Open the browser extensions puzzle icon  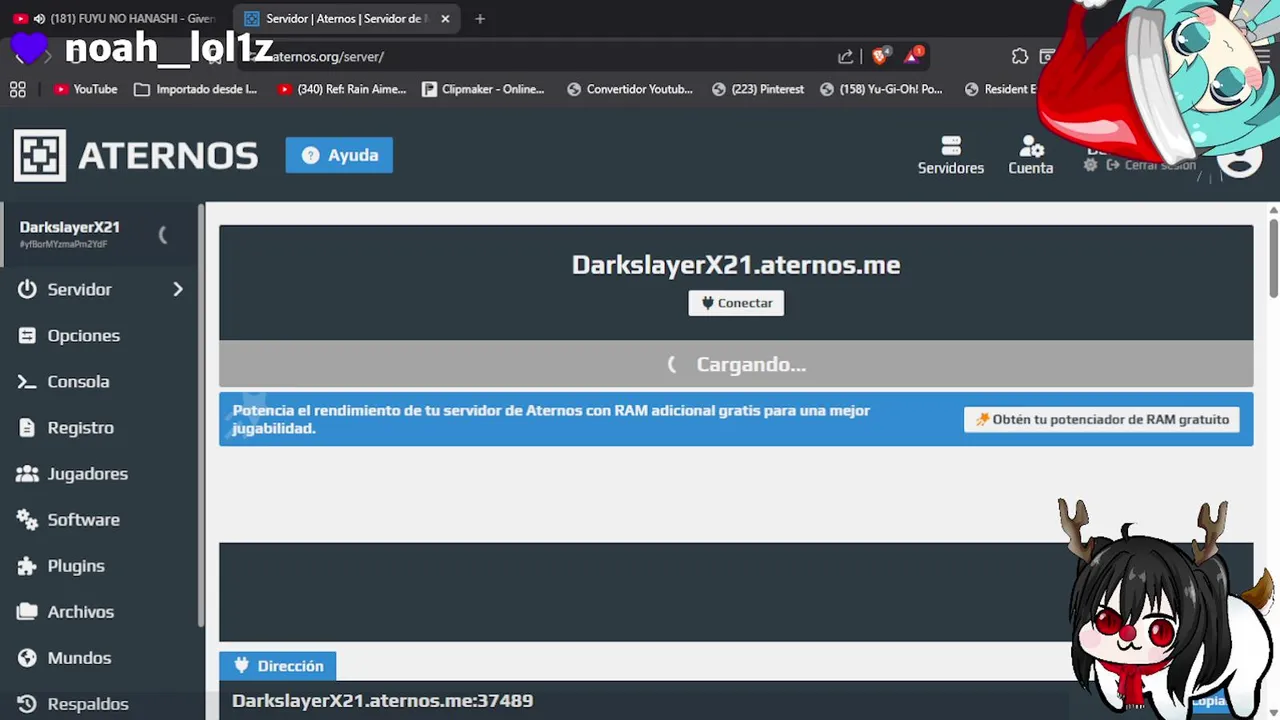1019,56
